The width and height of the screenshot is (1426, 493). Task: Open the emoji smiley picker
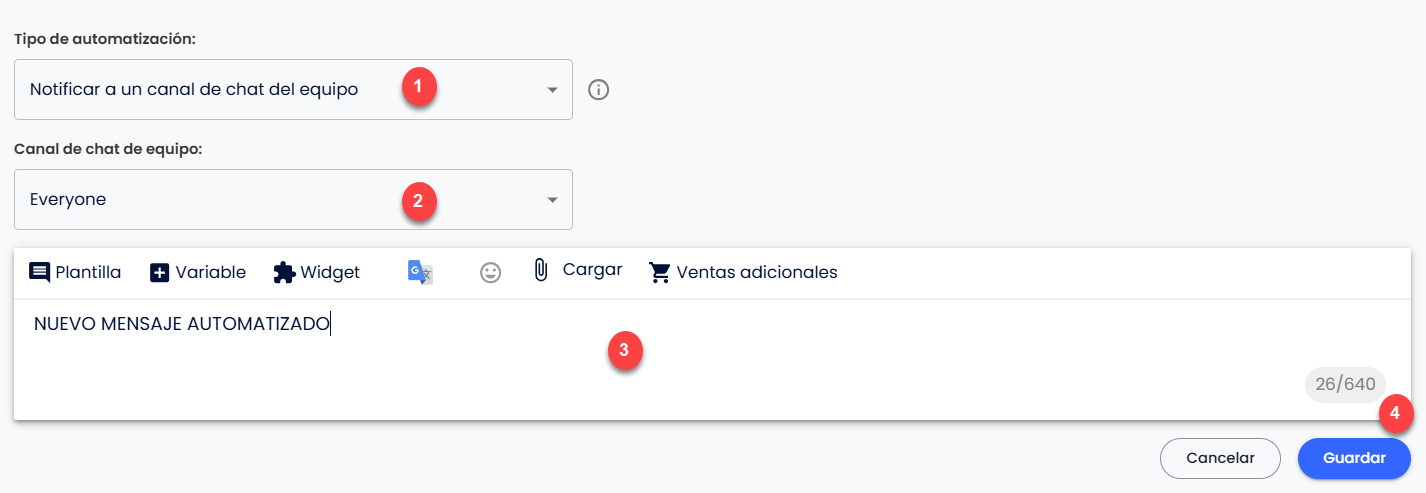[490, 272]
